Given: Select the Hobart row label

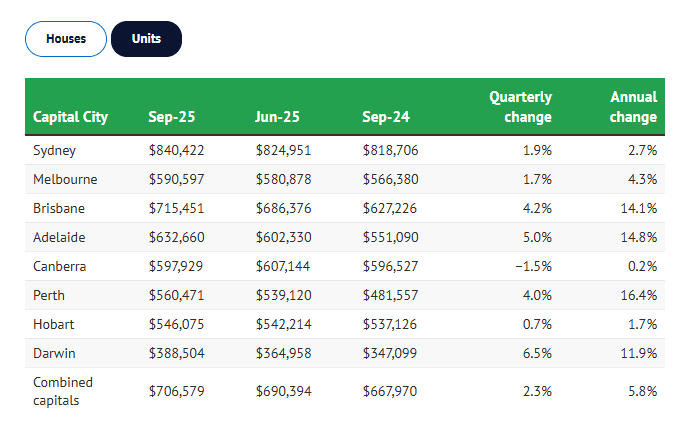Looking at the screenshot, I should pyautogui.click(x=53, y=324).
